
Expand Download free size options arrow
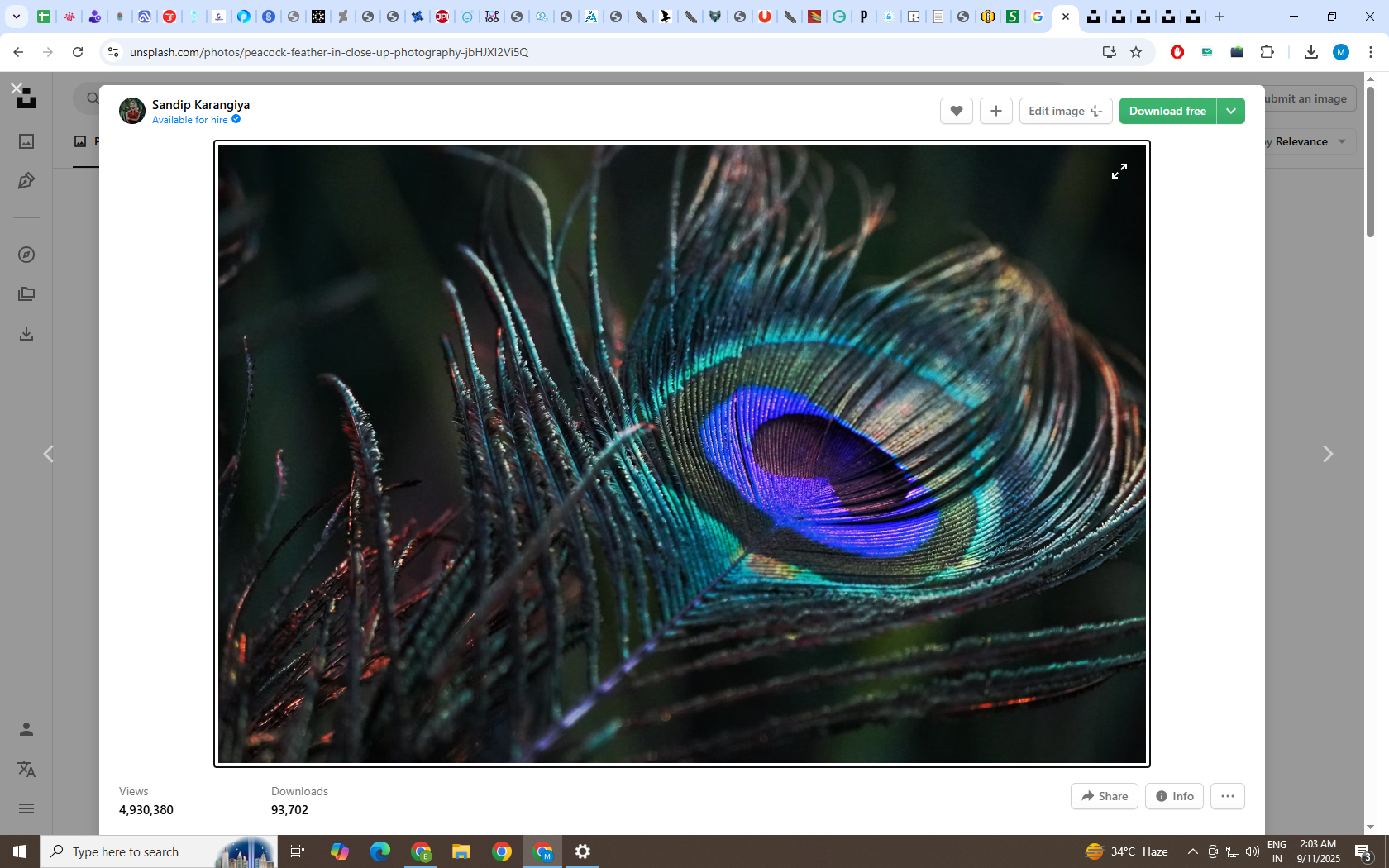coord(1230,111)
